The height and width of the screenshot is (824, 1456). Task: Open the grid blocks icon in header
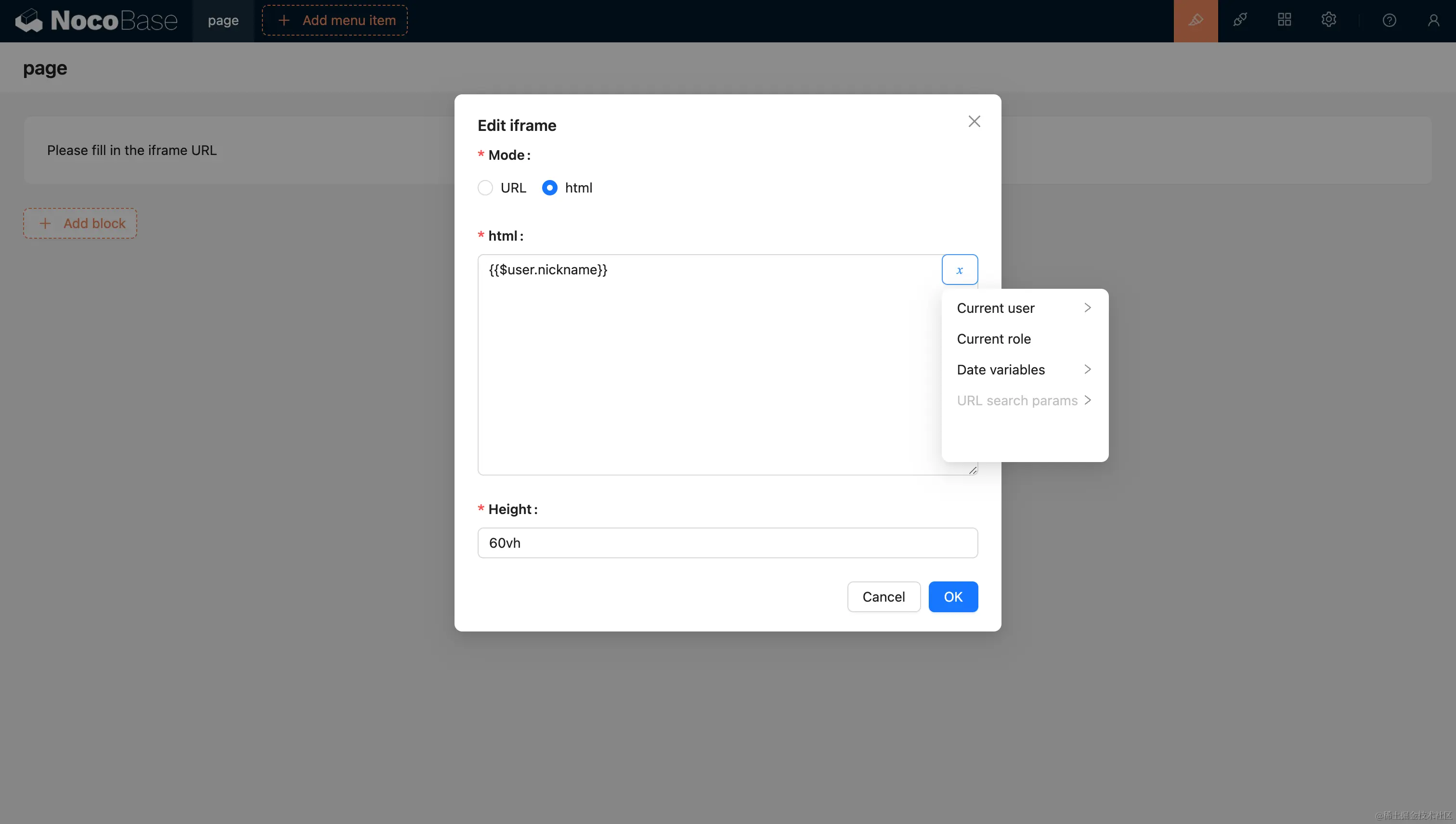click(x=1284, y=20)
